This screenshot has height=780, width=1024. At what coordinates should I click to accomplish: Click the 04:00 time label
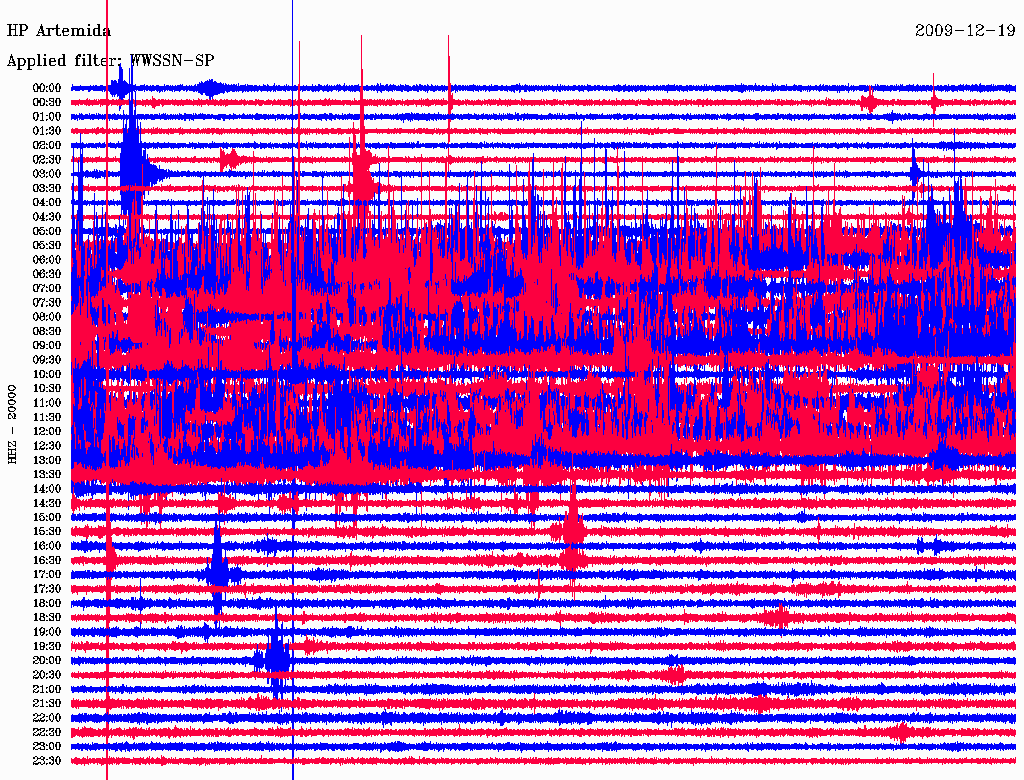[47, 203]
